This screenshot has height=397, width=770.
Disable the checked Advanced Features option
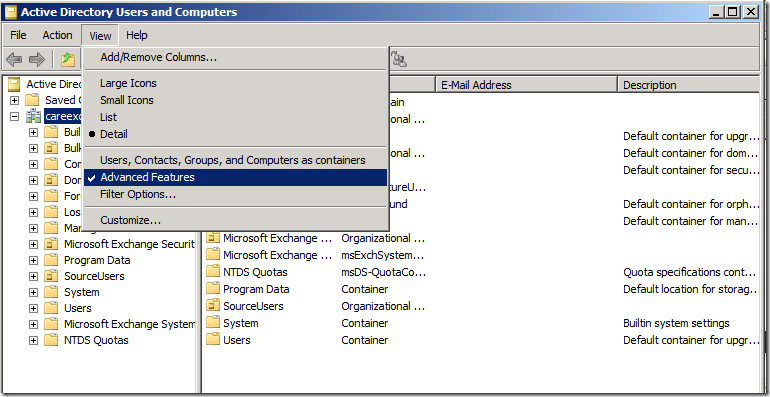pyautogui.click(x=235, y=177)
